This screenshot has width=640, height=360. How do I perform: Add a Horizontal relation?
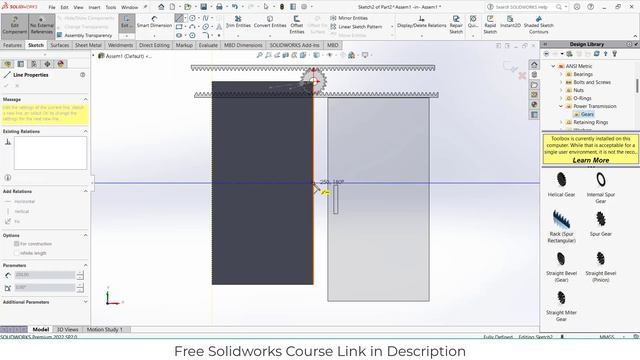(20, 202)
